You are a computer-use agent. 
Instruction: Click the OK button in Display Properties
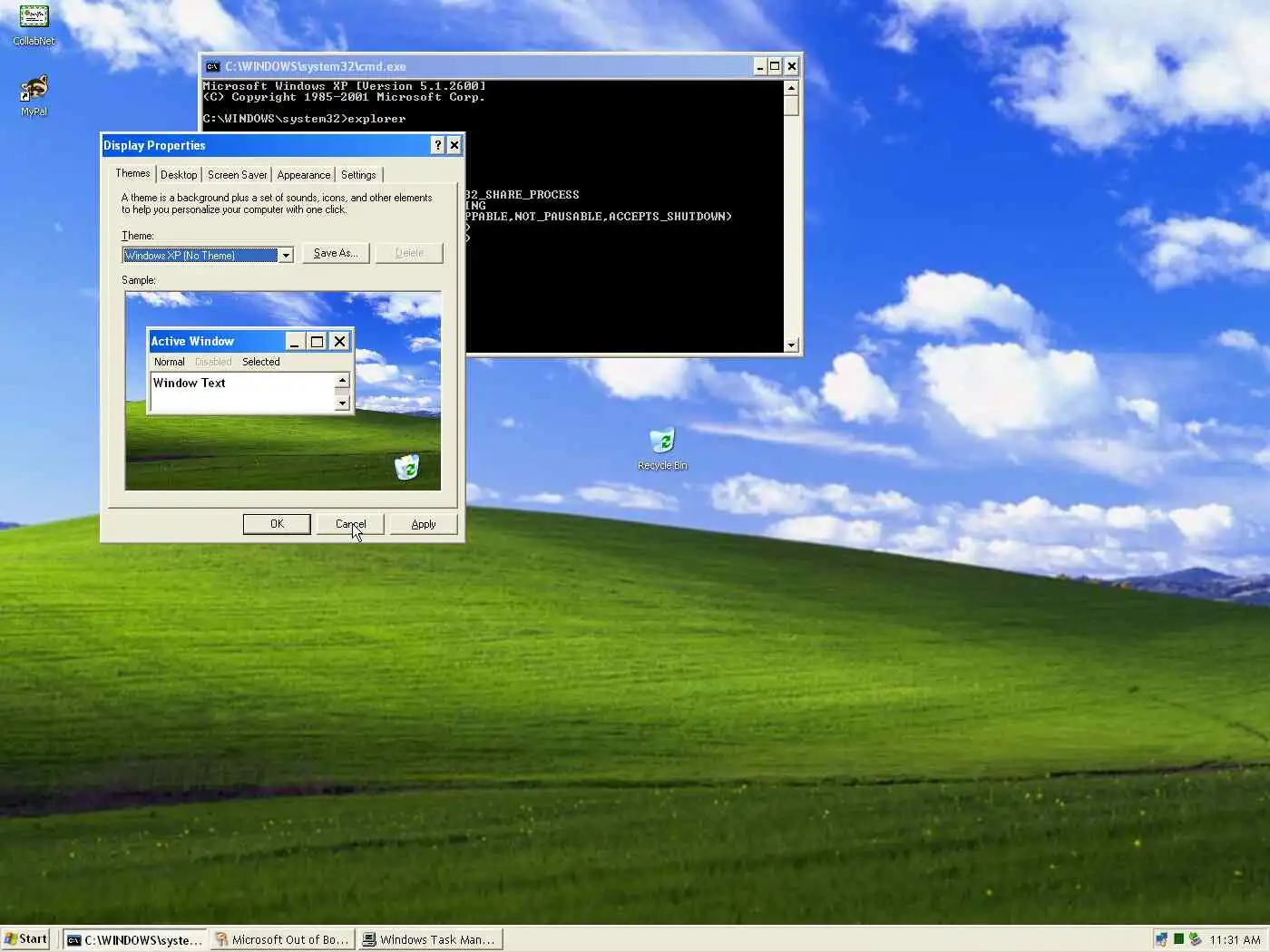[x=277, y=524]
